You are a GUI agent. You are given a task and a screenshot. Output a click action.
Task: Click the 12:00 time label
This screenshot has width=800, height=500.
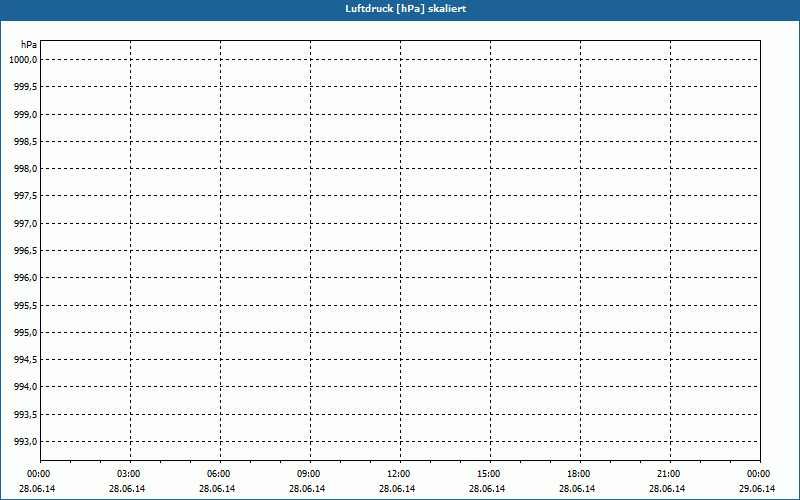click(399, 474)
